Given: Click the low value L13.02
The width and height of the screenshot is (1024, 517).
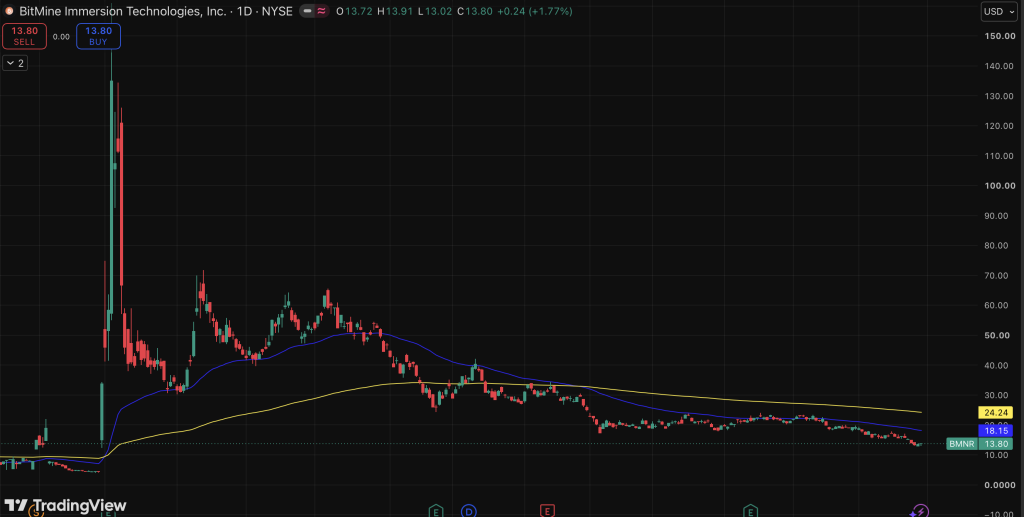Looking at the screenshot, I should tap(434, 11).
